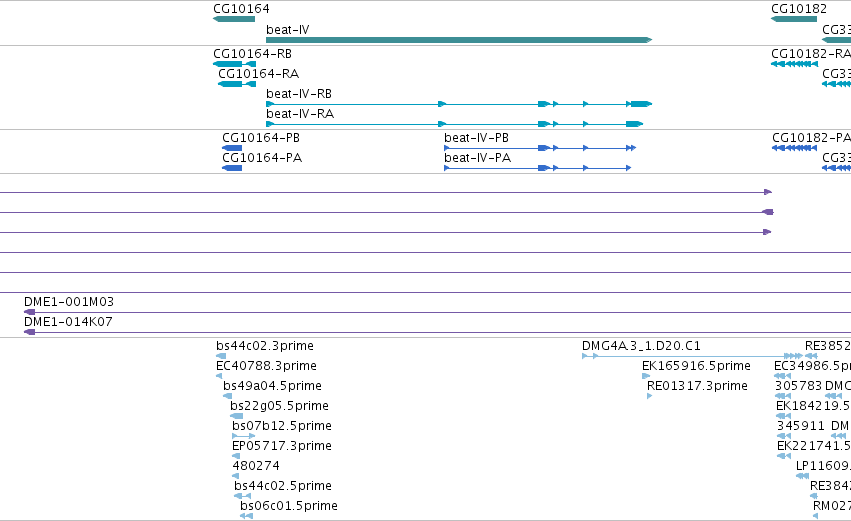Click the EK165916.5prime EST
Image resolution: width=851 pixels, height=521 pixels.
pos(696,366)
